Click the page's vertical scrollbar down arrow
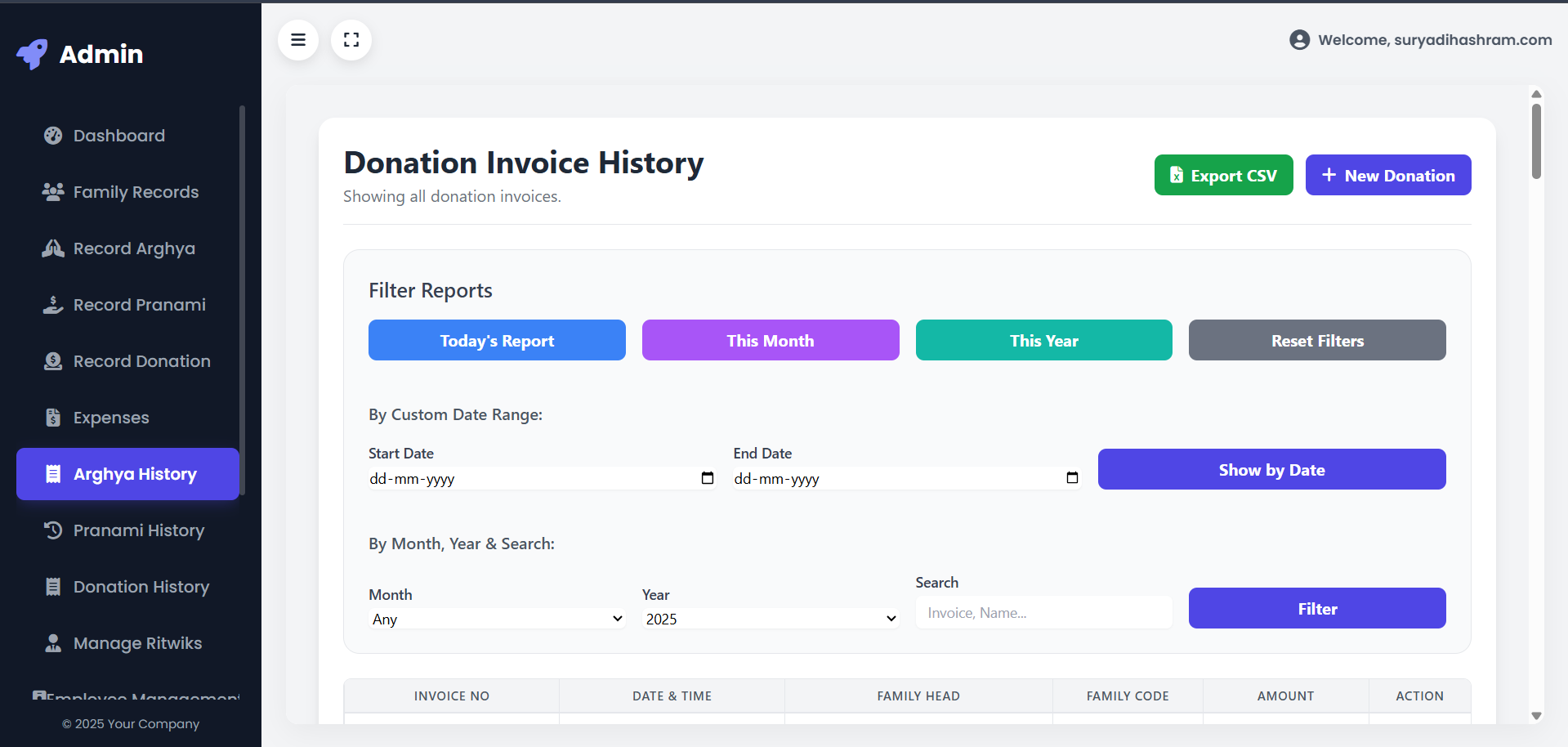This screenshot has width=1568, height=747. click(1536, 716)
